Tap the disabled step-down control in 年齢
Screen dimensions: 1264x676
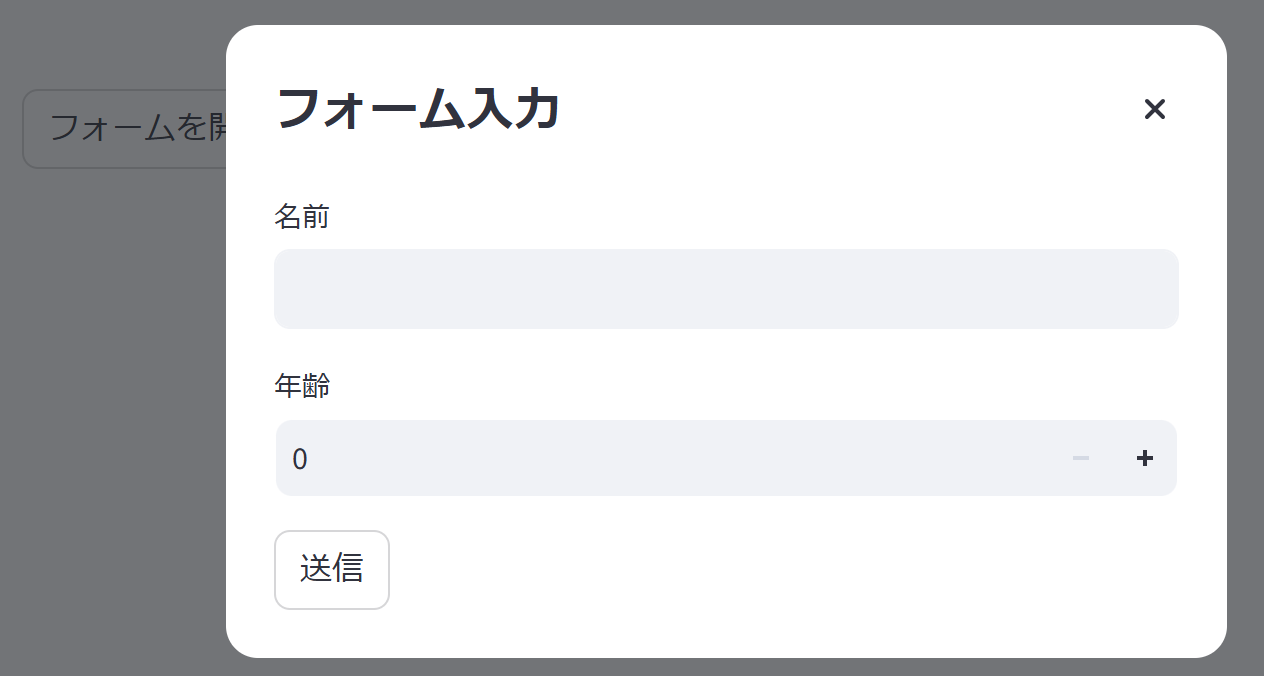pyautogui.click(x=1081, y=458)
